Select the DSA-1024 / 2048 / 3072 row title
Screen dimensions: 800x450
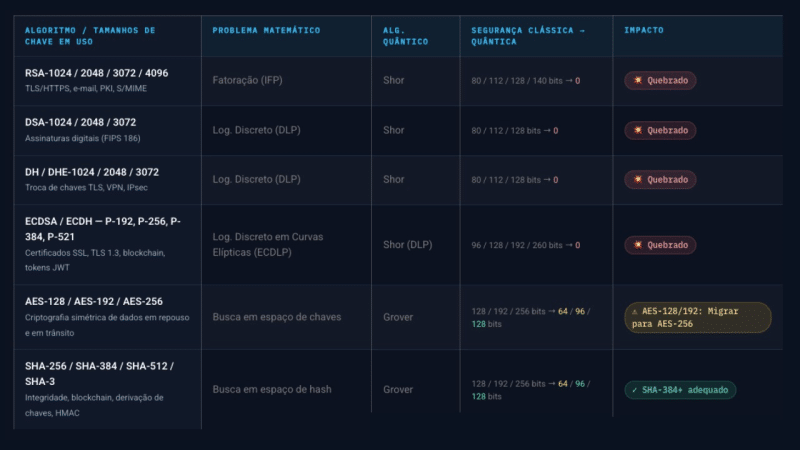(81, 122)
